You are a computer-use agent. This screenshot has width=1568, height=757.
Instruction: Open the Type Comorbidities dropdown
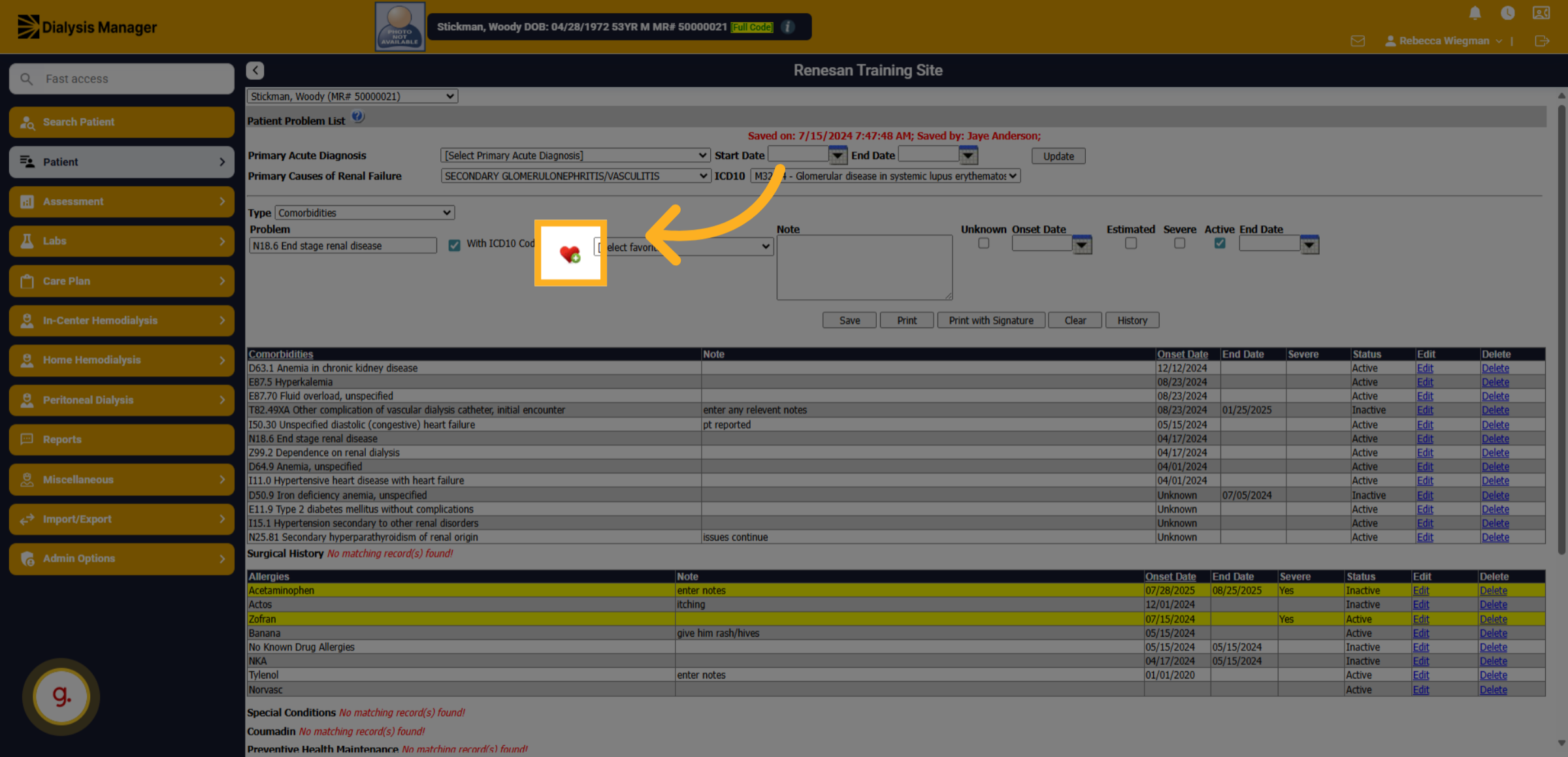pyautogui.click(x=365, y=212)
